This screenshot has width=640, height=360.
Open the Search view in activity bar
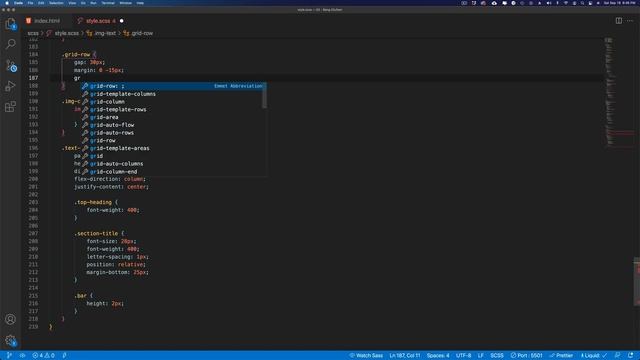(11, 44)
